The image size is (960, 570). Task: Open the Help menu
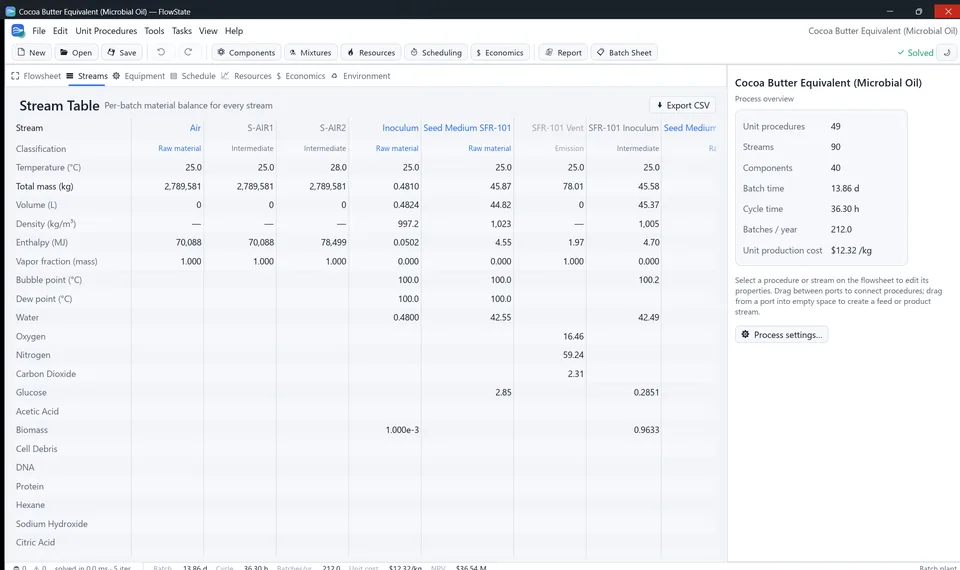tap(234, 31)
